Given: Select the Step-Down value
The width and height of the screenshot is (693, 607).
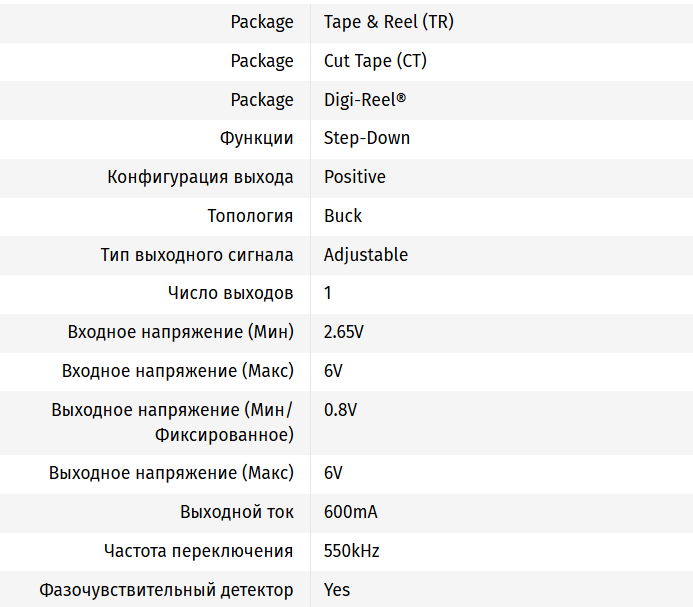Looking at the screenshot, I should click(367, 138).
